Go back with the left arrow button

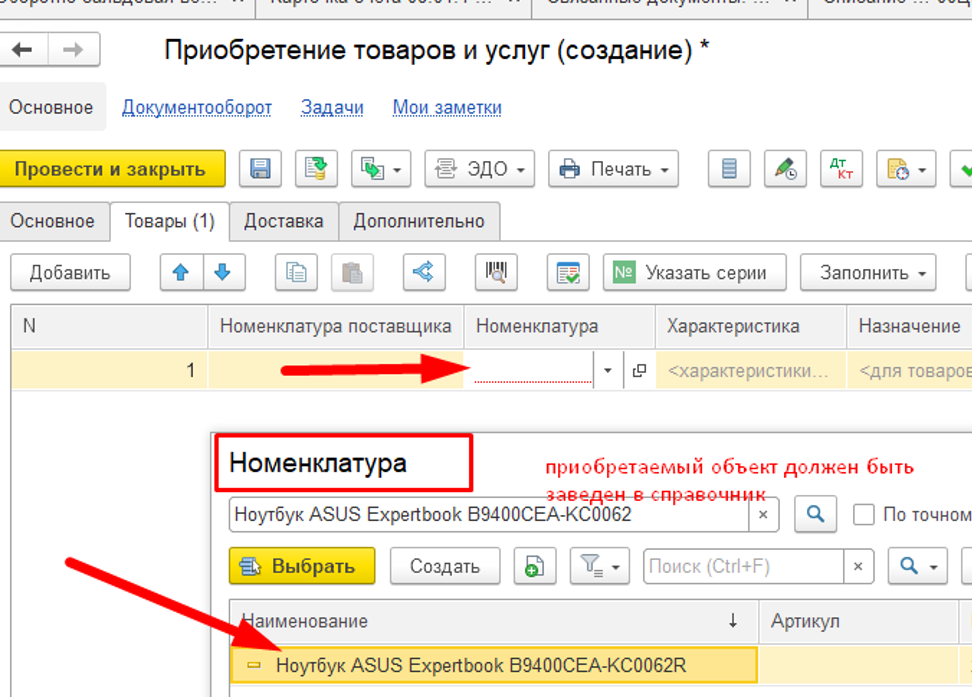point(23,50)
